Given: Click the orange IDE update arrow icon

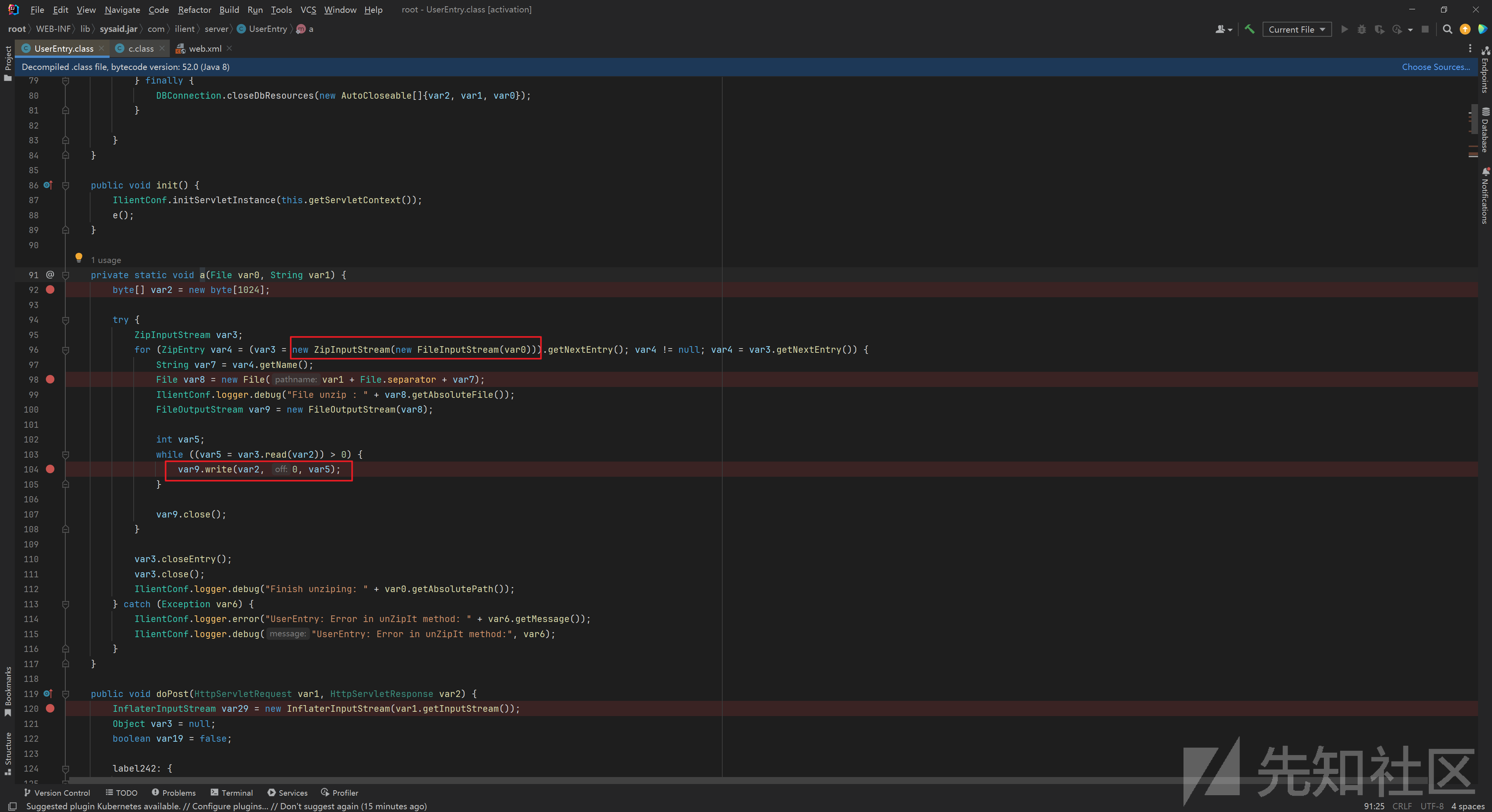Looking at the screenshot, I should (x=1465, y=29).
